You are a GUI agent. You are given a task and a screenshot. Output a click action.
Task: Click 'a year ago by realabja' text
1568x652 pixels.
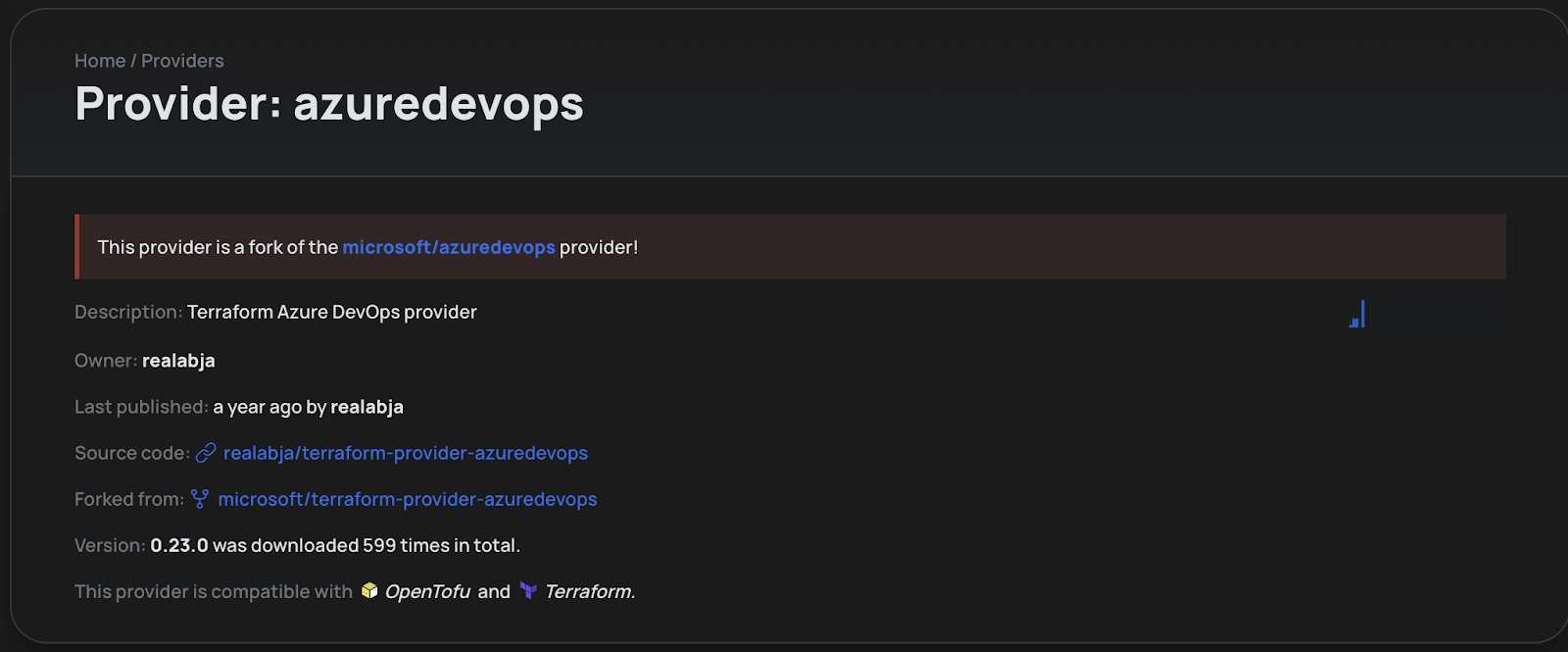(x=309, y=407)
